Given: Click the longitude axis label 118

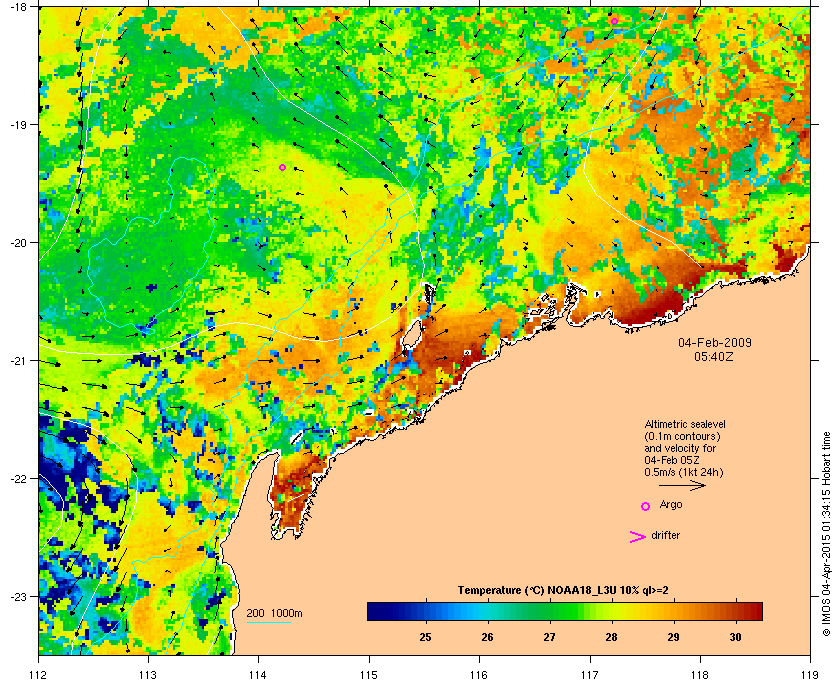Looking at the screenshot, I should point(700,675).
